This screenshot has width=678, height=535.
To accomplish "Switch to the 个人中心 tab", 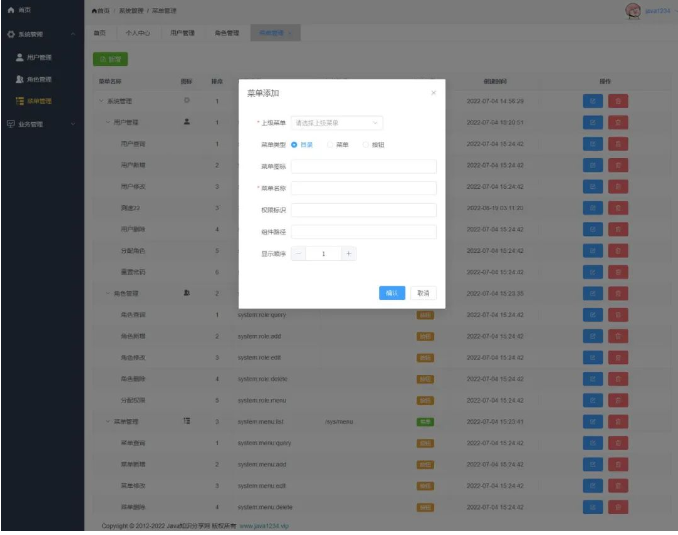I will click(136, 33).
